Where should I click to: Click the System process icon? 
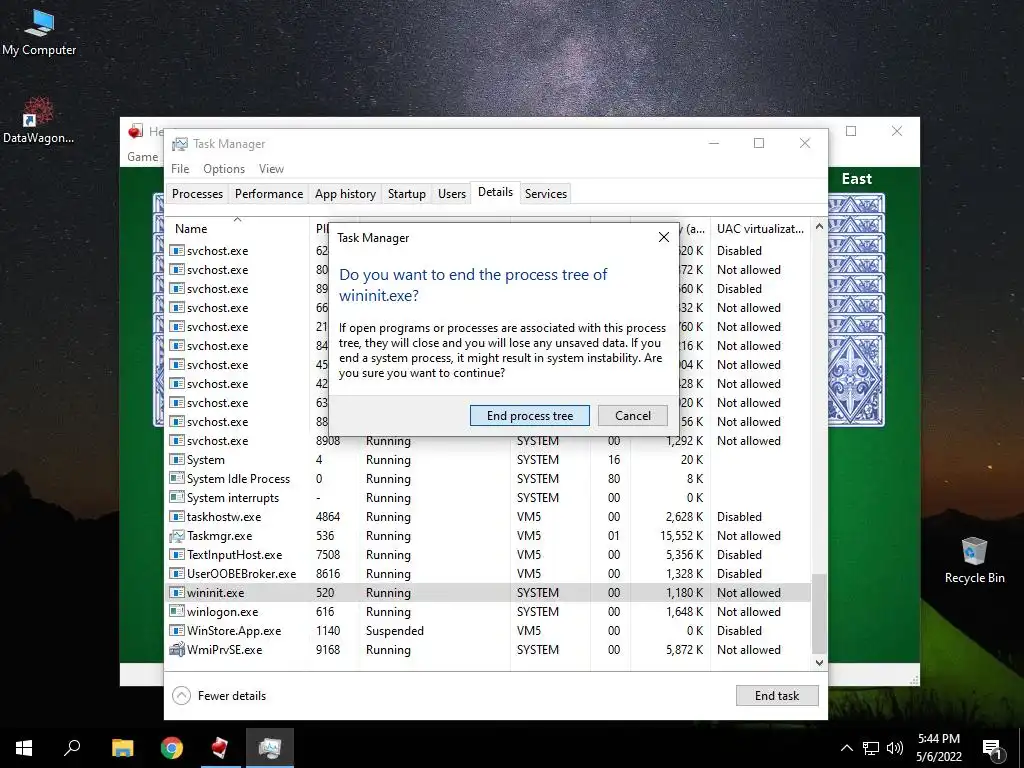176,460
